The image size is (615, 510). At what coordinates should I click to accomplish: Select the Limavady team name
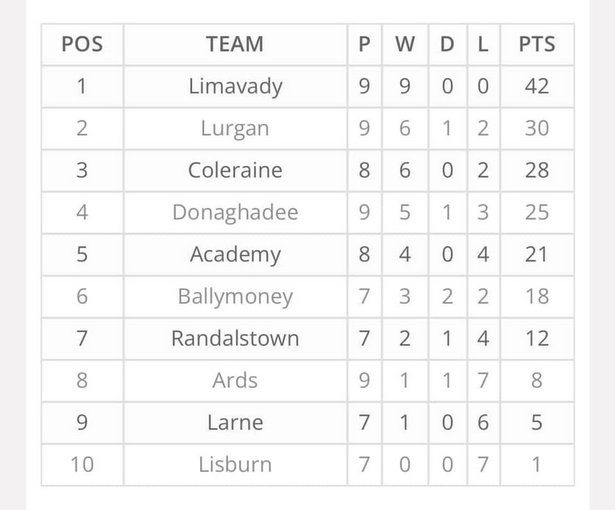[x=235, y=86]
